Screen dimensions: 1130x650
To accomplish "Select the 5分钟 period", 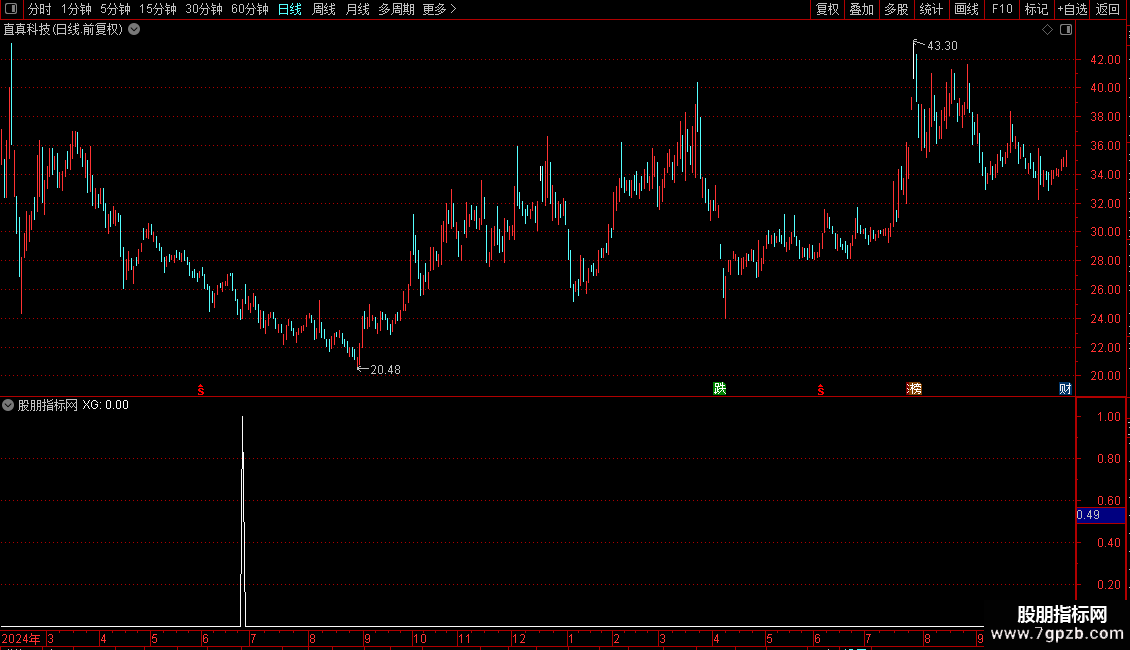I will tap(115, 9).
